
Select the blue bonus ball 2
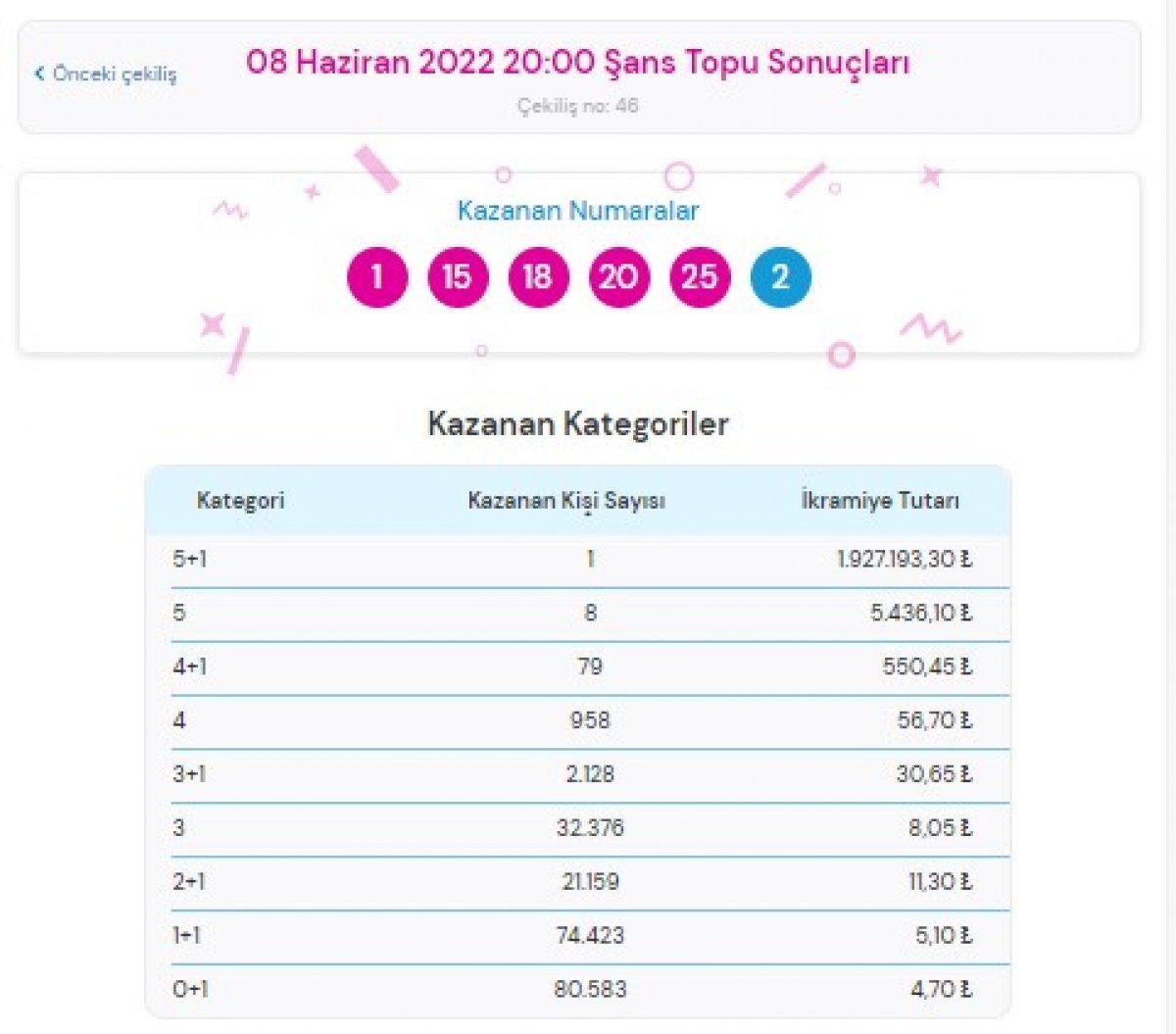pyautogui.click(x=780, y=275)
